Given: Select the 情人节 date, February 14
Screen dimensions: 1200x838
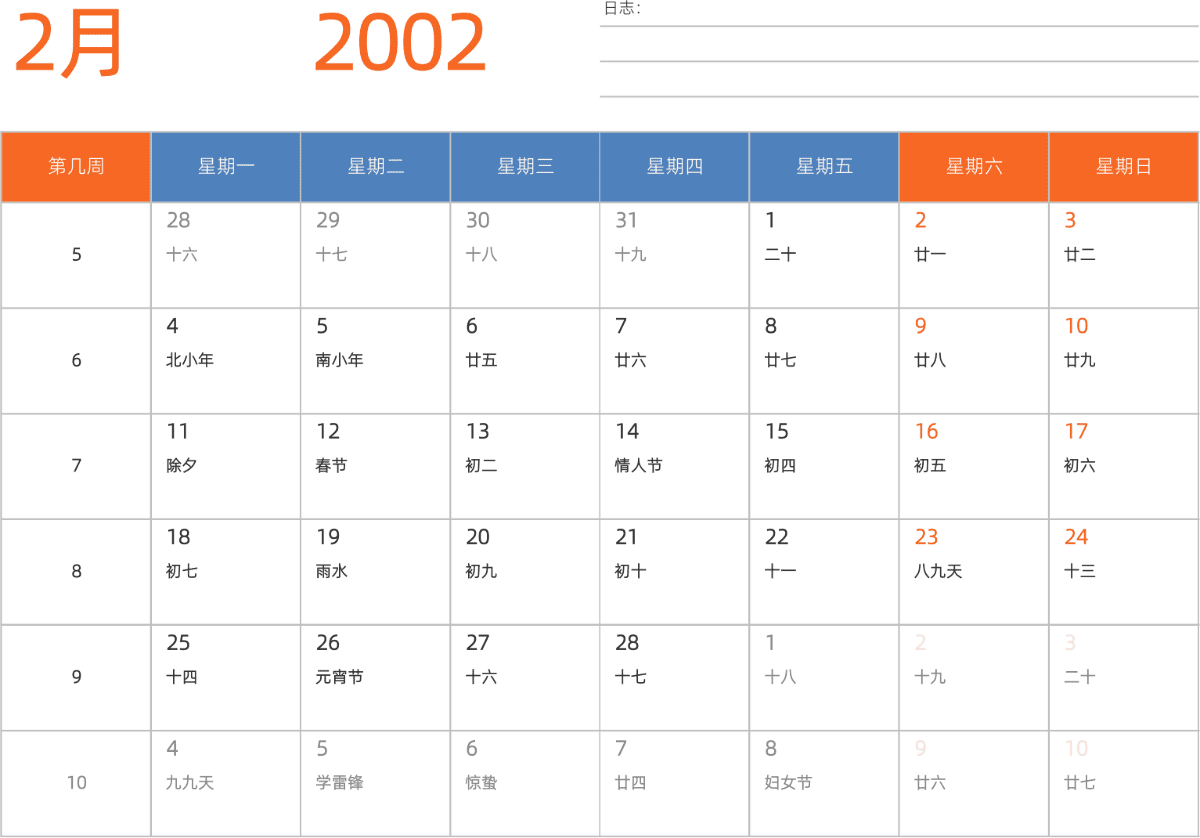Looking at the screenshot, I should [675, 466].
